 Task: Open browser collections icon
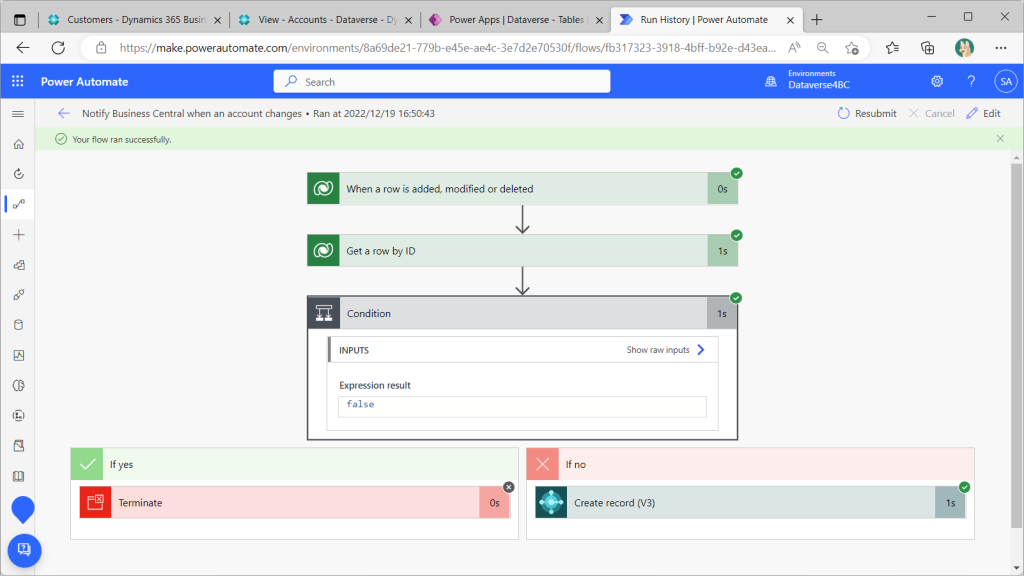pos(927,48)
